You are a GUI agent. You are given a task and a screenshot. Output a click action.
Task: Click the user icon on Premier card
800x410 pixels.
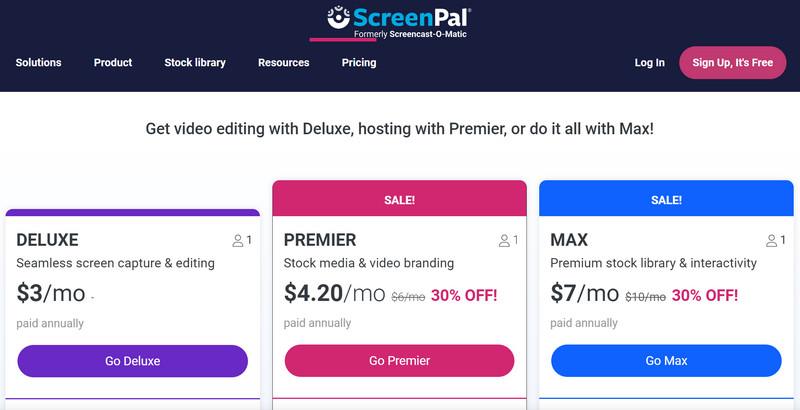click(x=505, y=241)
